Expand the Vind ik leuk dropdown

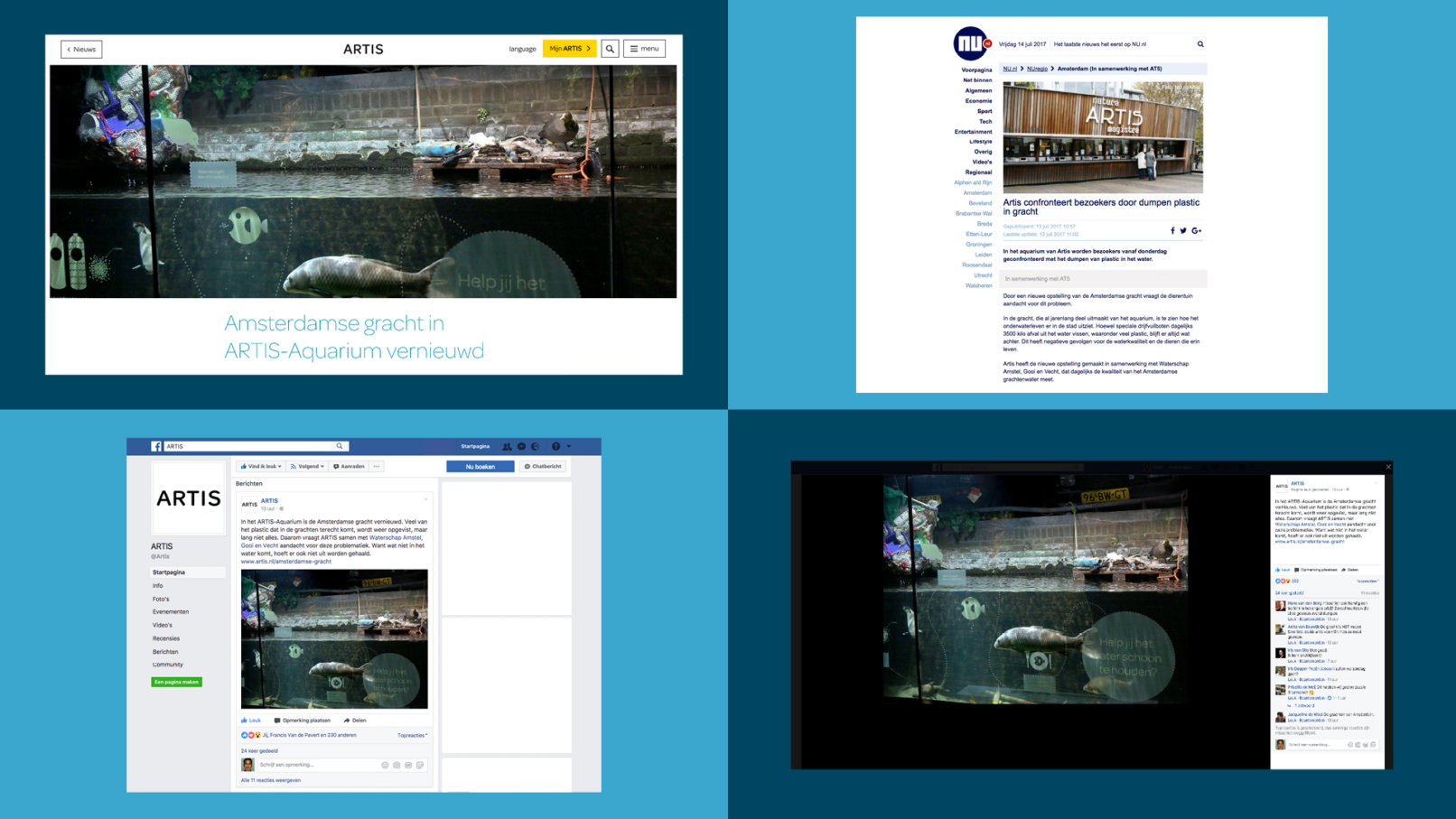click(261, 467)
